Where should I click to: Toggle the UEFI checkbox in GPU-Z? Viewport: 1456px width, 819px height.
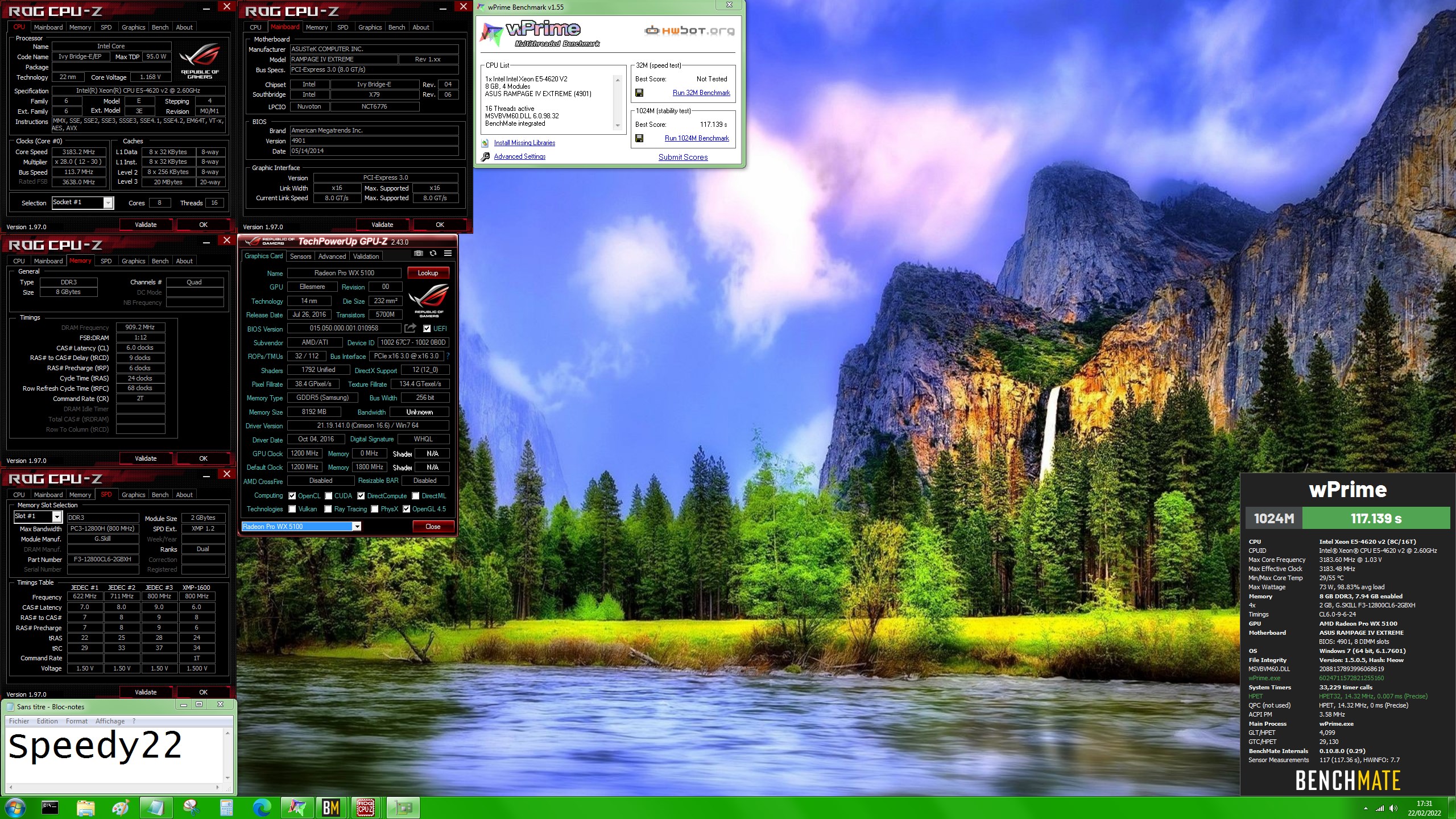[x=427, y=328]
